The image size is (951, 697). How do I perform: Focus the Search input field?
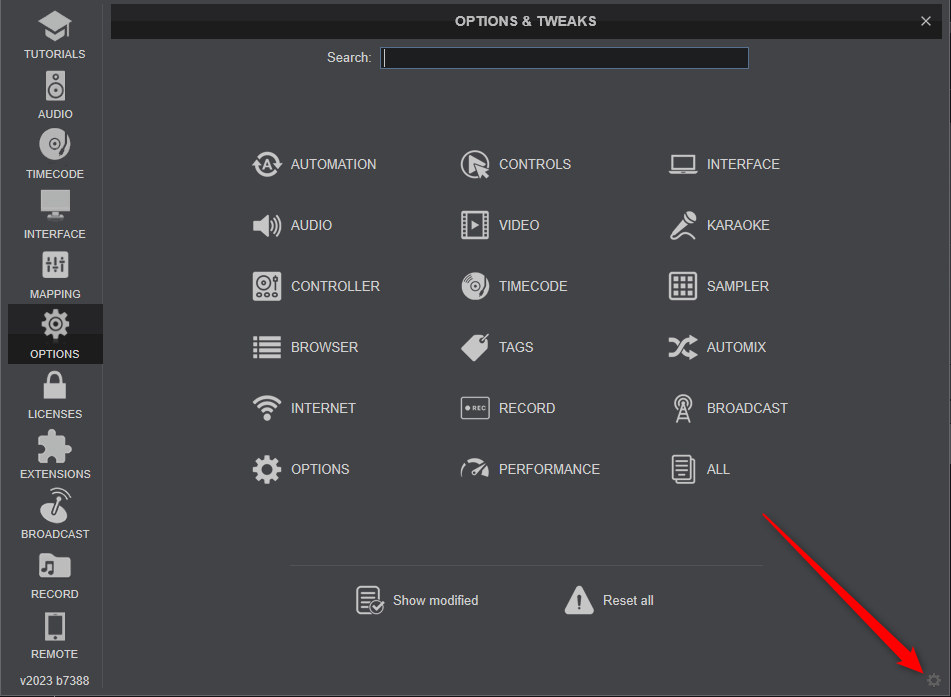pos(564,58)
